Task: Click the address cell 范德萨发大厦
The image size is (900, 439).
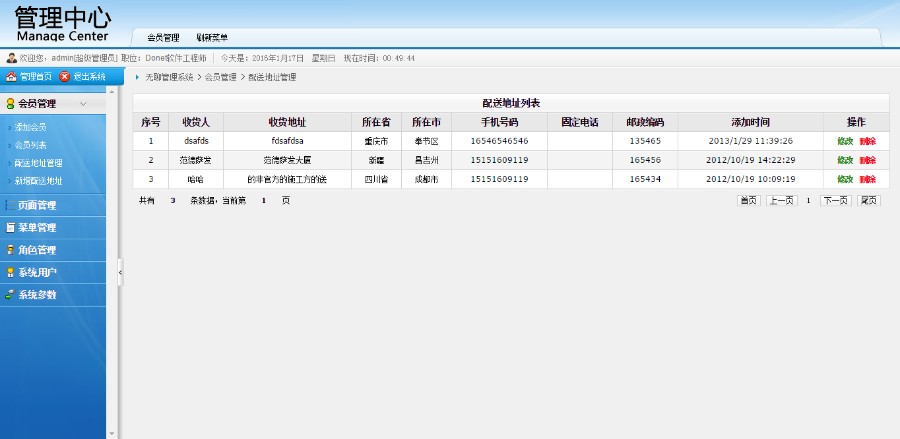Action: 287,160
